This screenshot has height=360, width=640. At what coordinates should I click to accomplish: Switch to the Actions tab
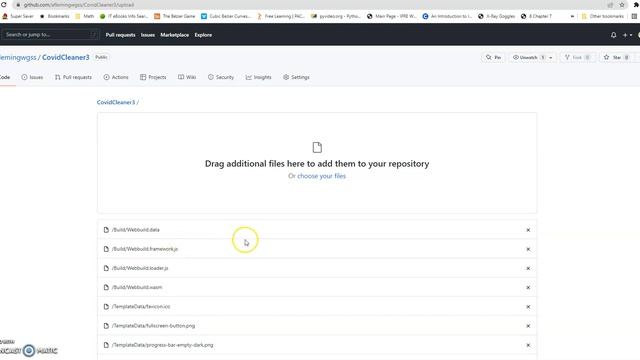[x=116, y=77]
